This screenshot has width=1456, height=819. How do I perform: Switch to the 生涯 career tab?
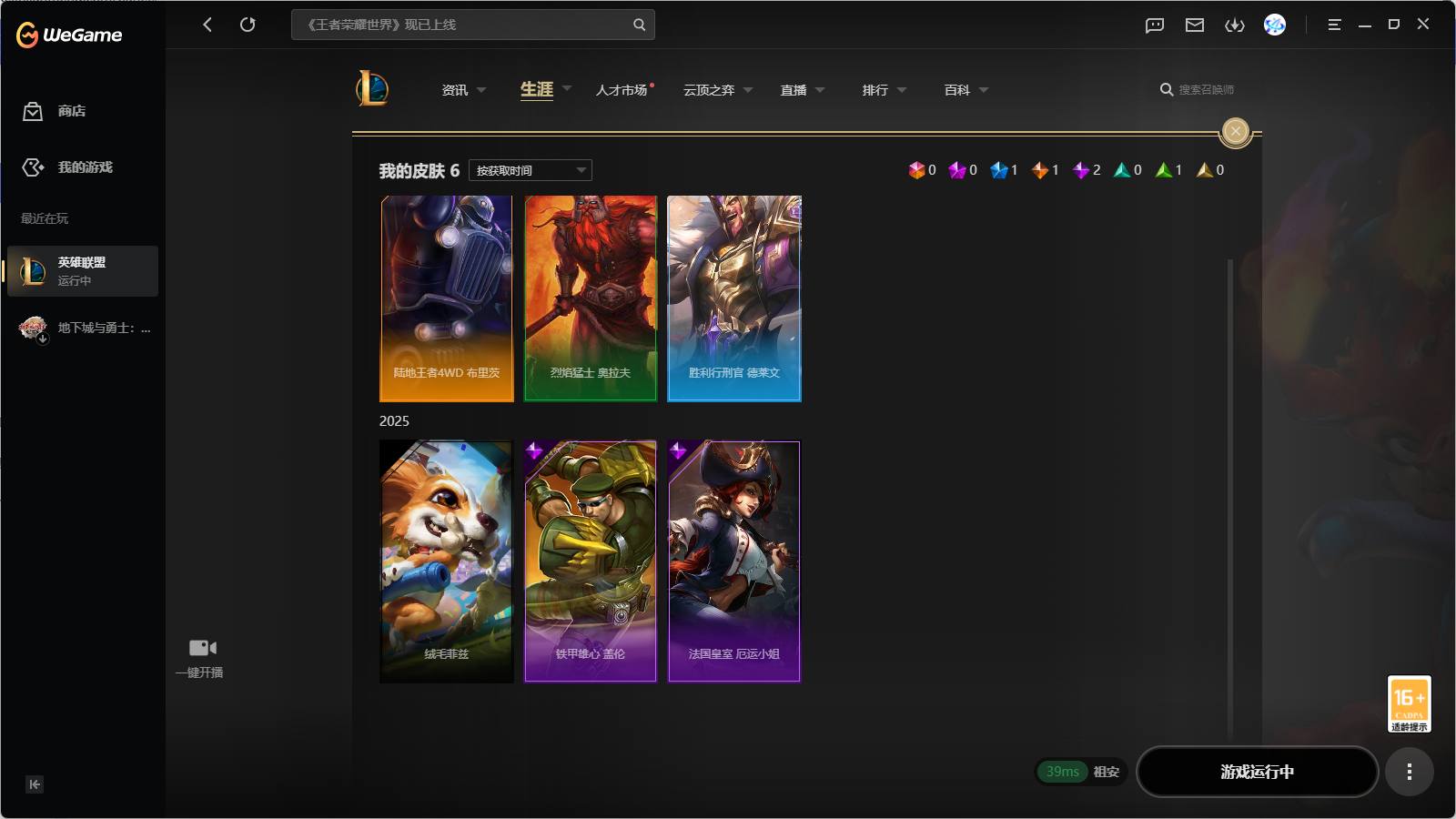537,89
